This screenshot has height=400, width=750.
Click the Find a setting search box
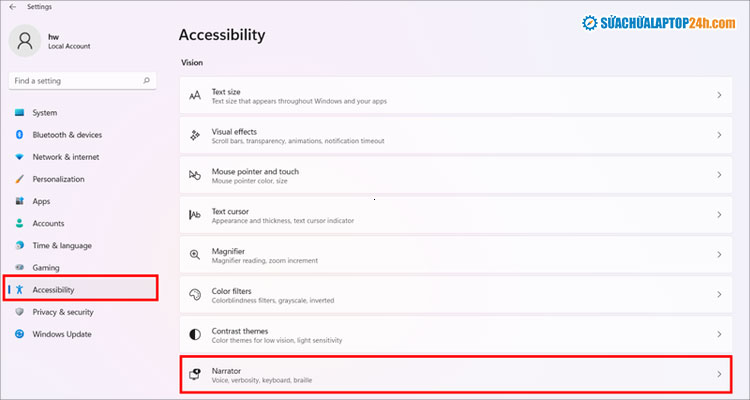[x=78, y=80]
